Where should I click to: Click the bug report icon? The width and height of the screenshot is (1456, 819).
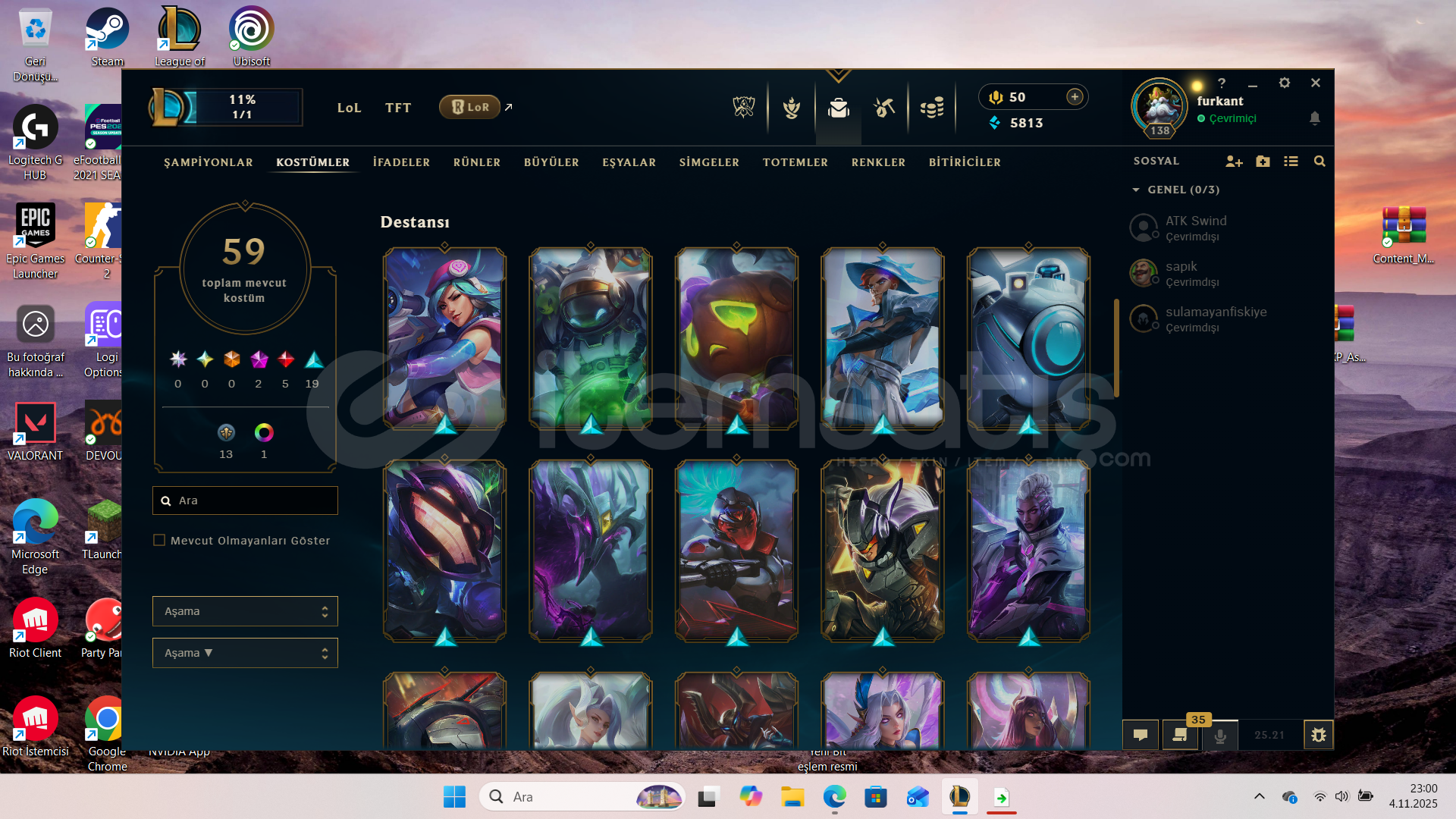coord(1318,735)
